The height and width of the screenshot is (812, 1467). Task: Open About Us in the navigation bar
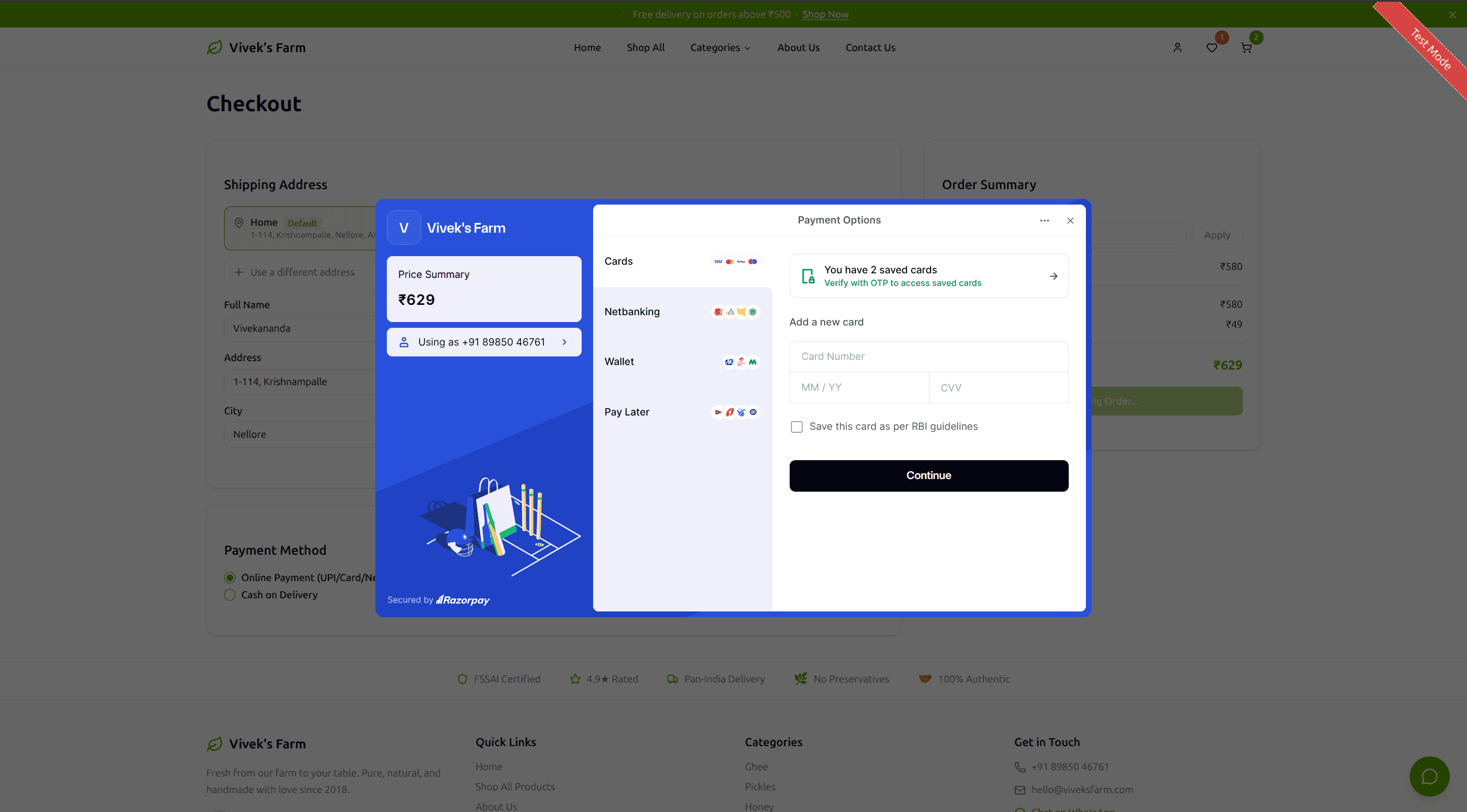(x=798, y=48)
